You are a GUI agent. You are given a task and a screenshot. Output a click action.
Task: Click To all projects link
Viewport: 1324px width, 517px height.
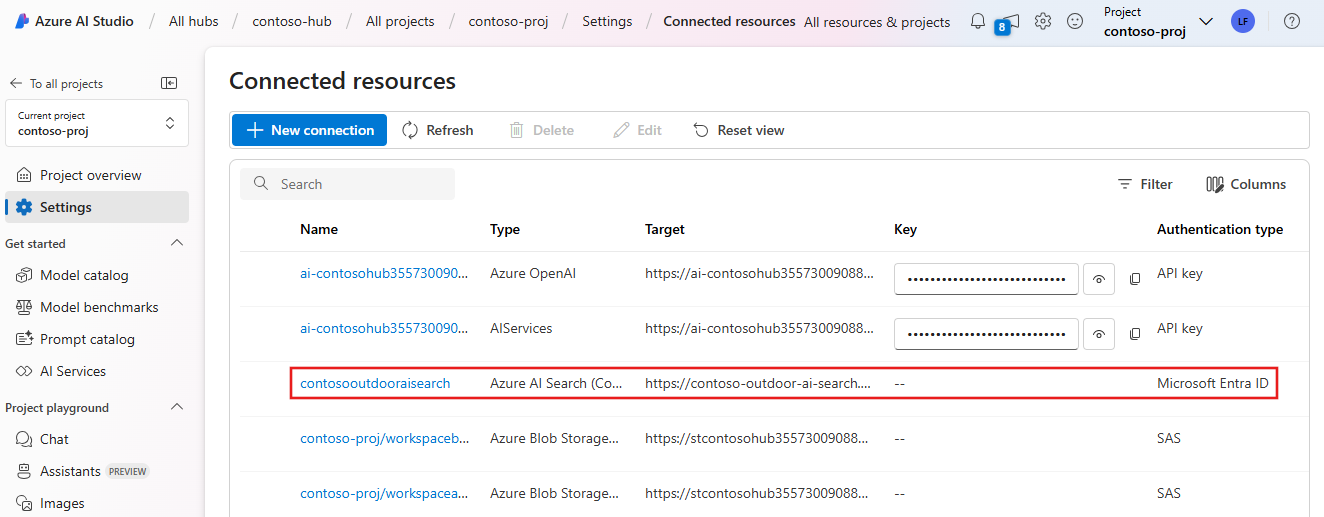(66, 84)
